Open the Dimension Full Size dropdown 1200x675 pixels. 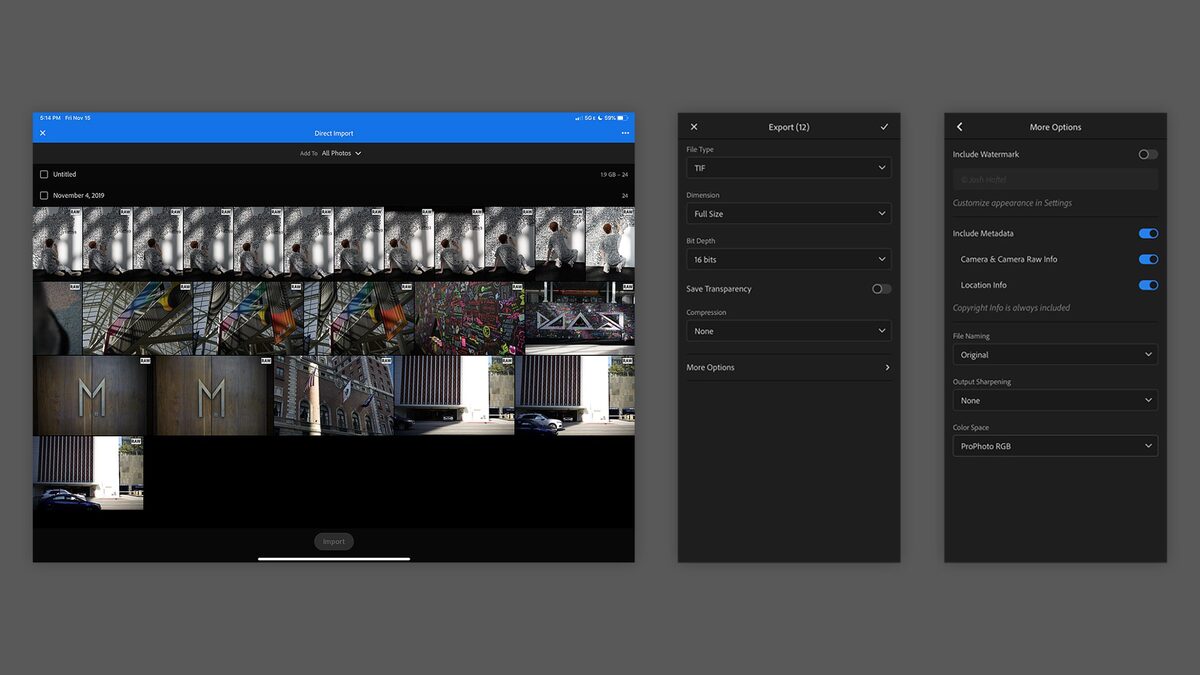point(789,213)
